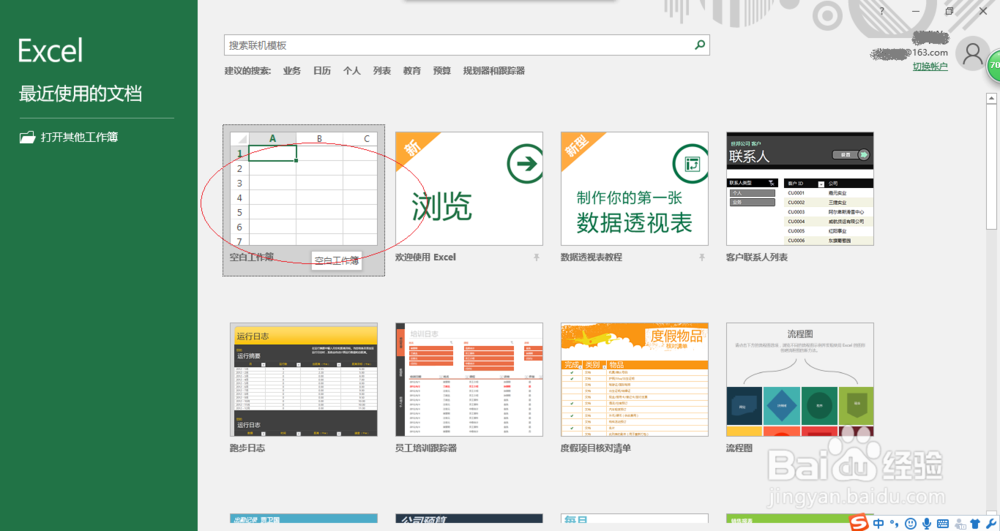Click the 客户联系人列表 caption text
The image size is (1000, 531).
click(x=757, y=258)
